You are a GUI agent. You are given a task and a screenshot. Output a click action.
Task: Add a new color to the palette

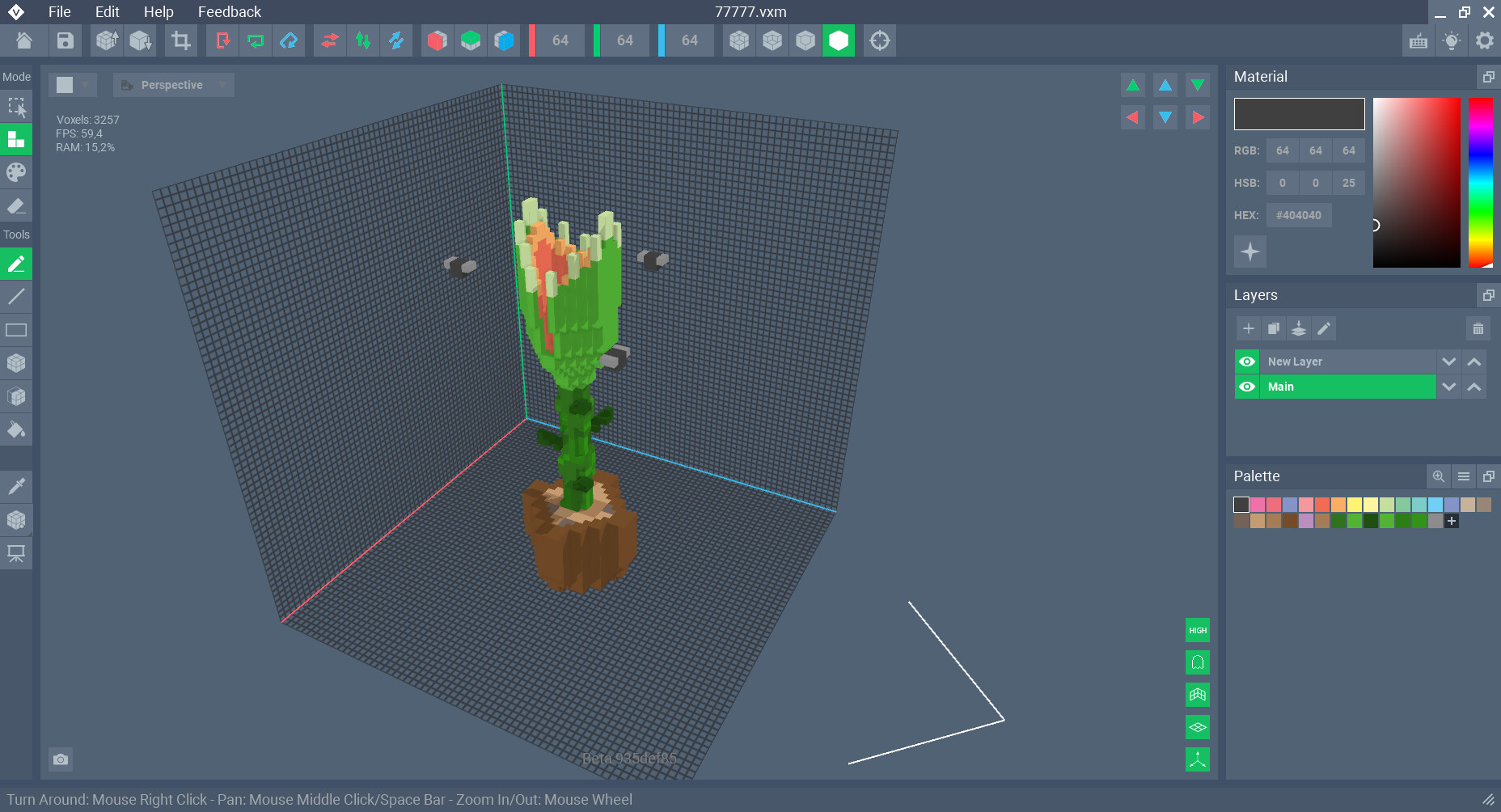click(x=1452, y=521)
